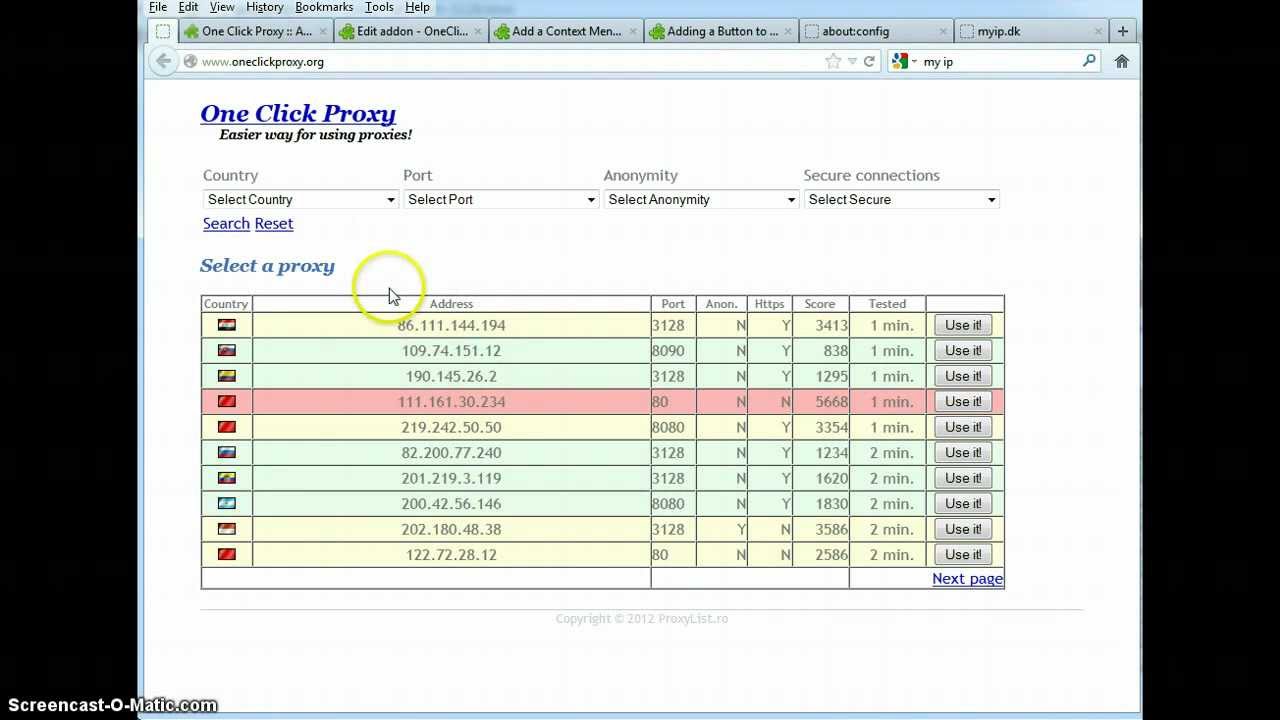Click the flag for 190.145.26.2
1280x720 pixels.
(x=227, y=376)
